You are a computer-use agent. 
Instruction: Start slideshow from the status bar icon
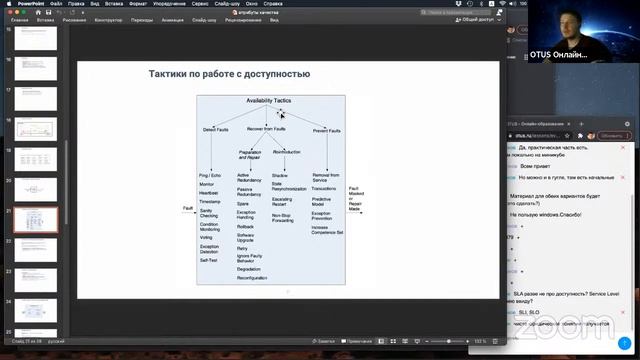tap(417, 341)
